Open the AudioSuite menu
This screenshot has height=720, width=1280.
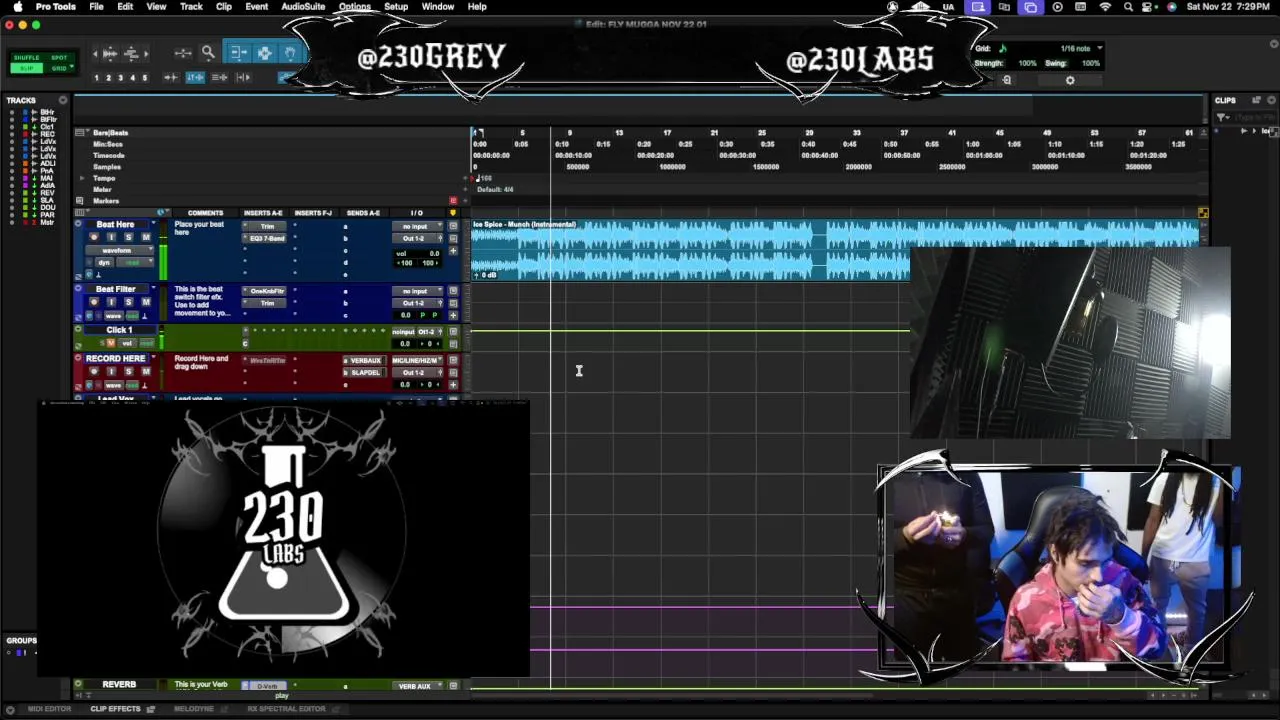[x=303, y=7]
